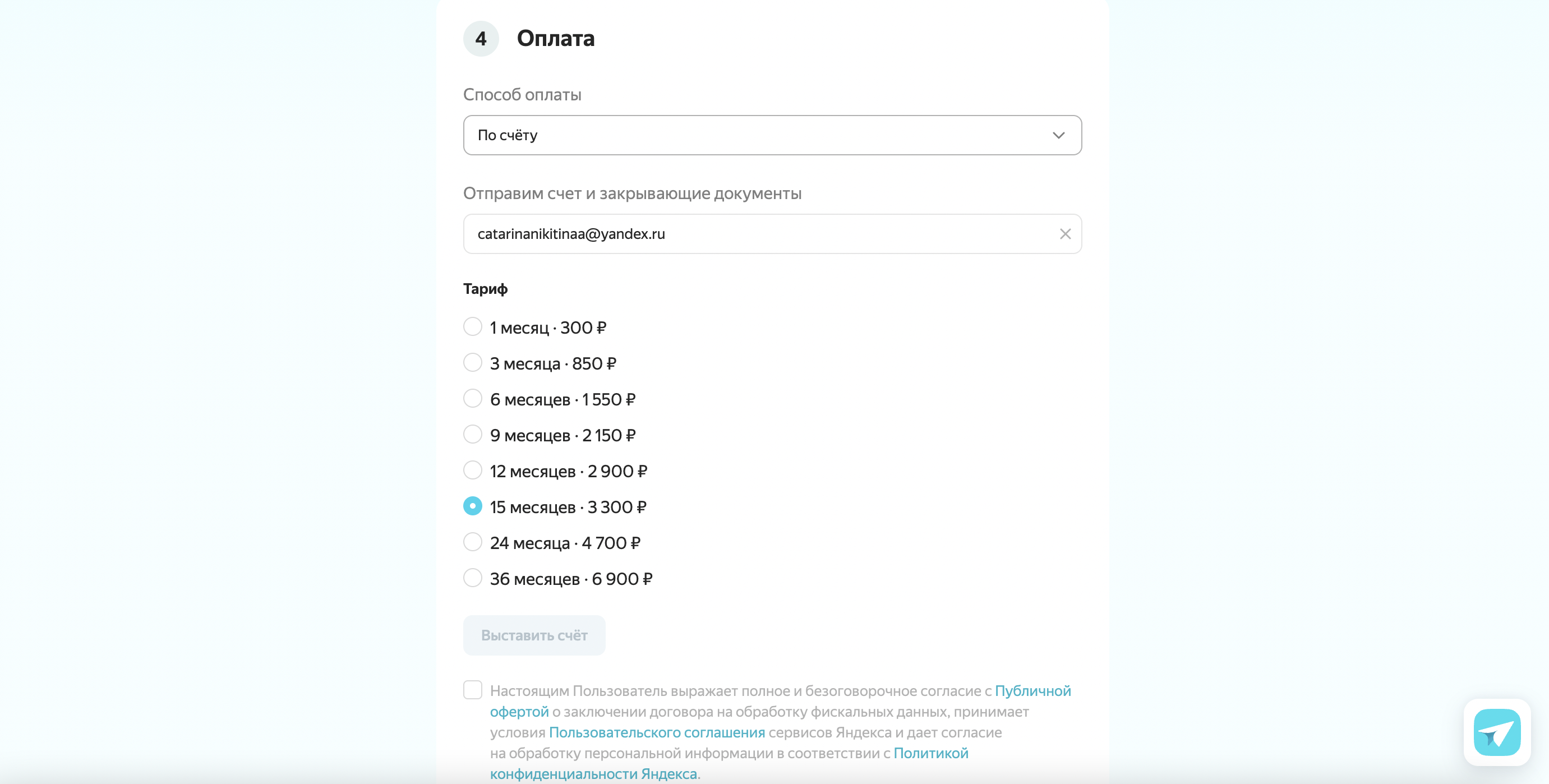Click the selected 15 месяцев radio button
This screenshot has height=784, width=1549.
[x=473, y=506]
